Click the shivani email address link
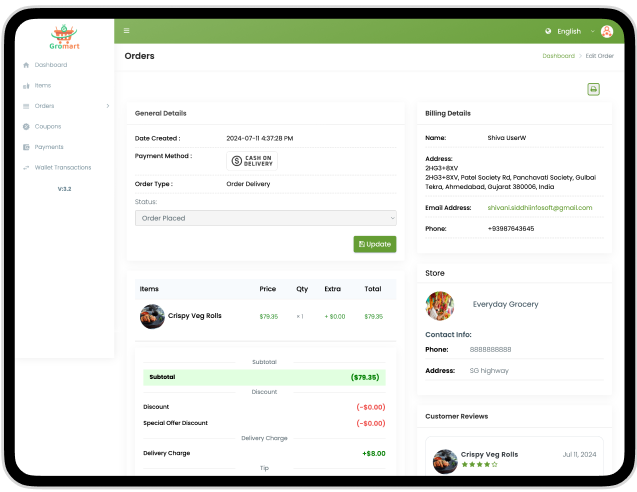The image size is (637, 492). click(539, 207)
